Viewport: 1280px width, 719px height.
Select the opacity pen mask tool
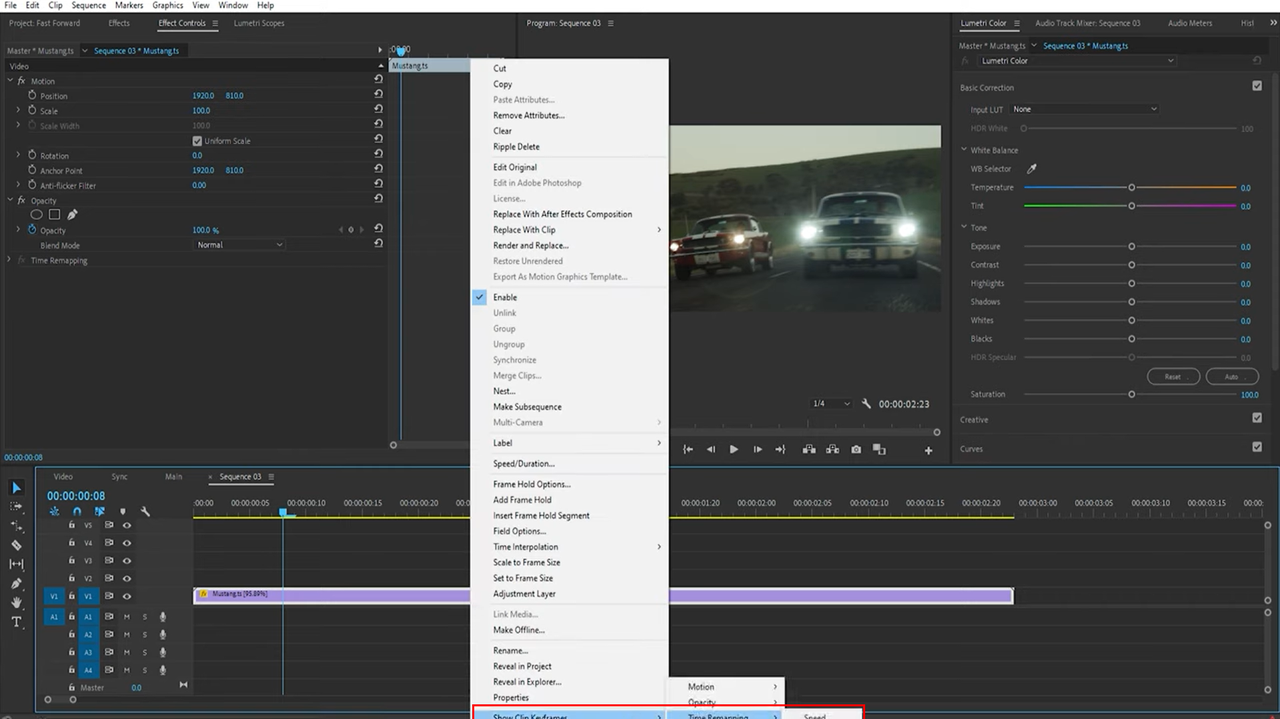pyautogui.click(x=72, y=214)
